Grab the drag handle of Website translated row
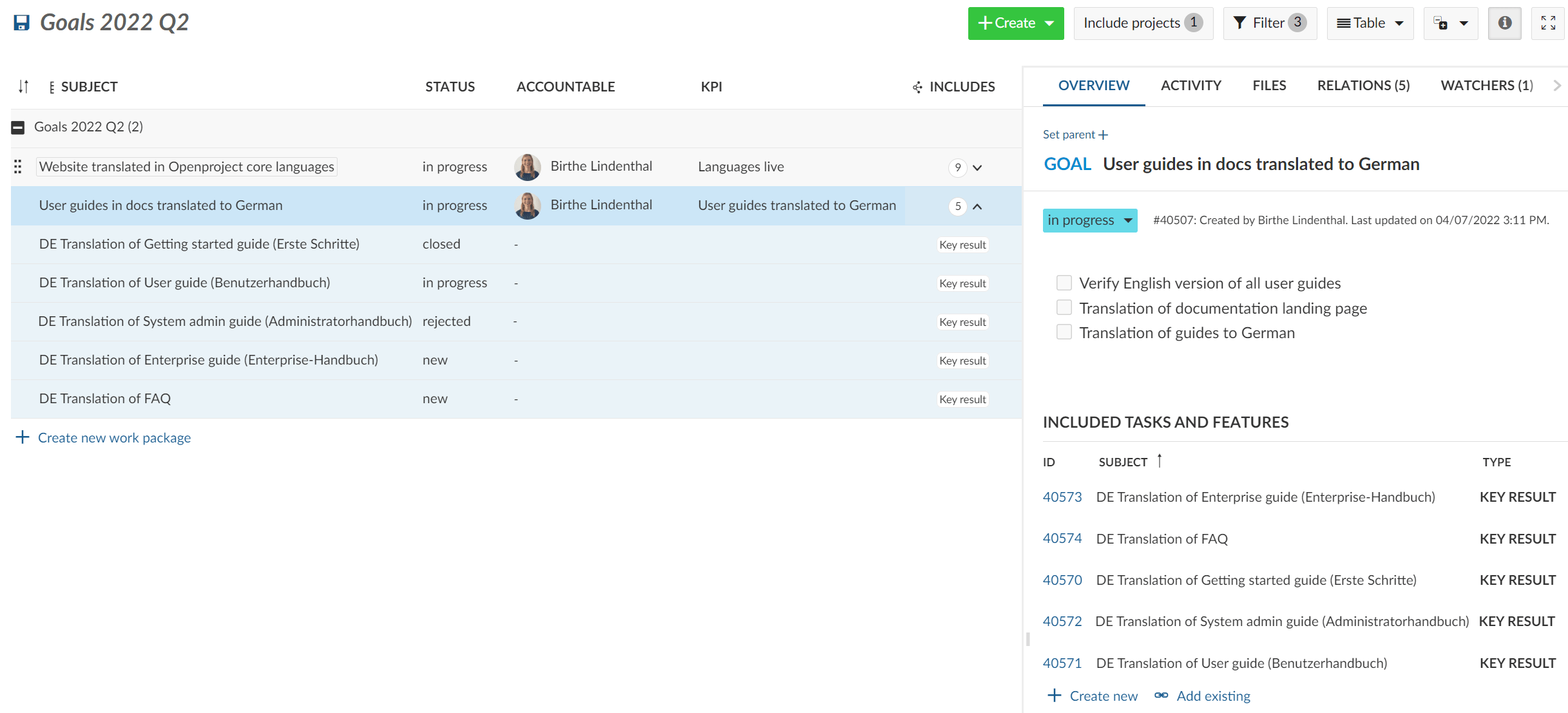Viewport: 1568px width, 713px height. click(x=18, y=167)
